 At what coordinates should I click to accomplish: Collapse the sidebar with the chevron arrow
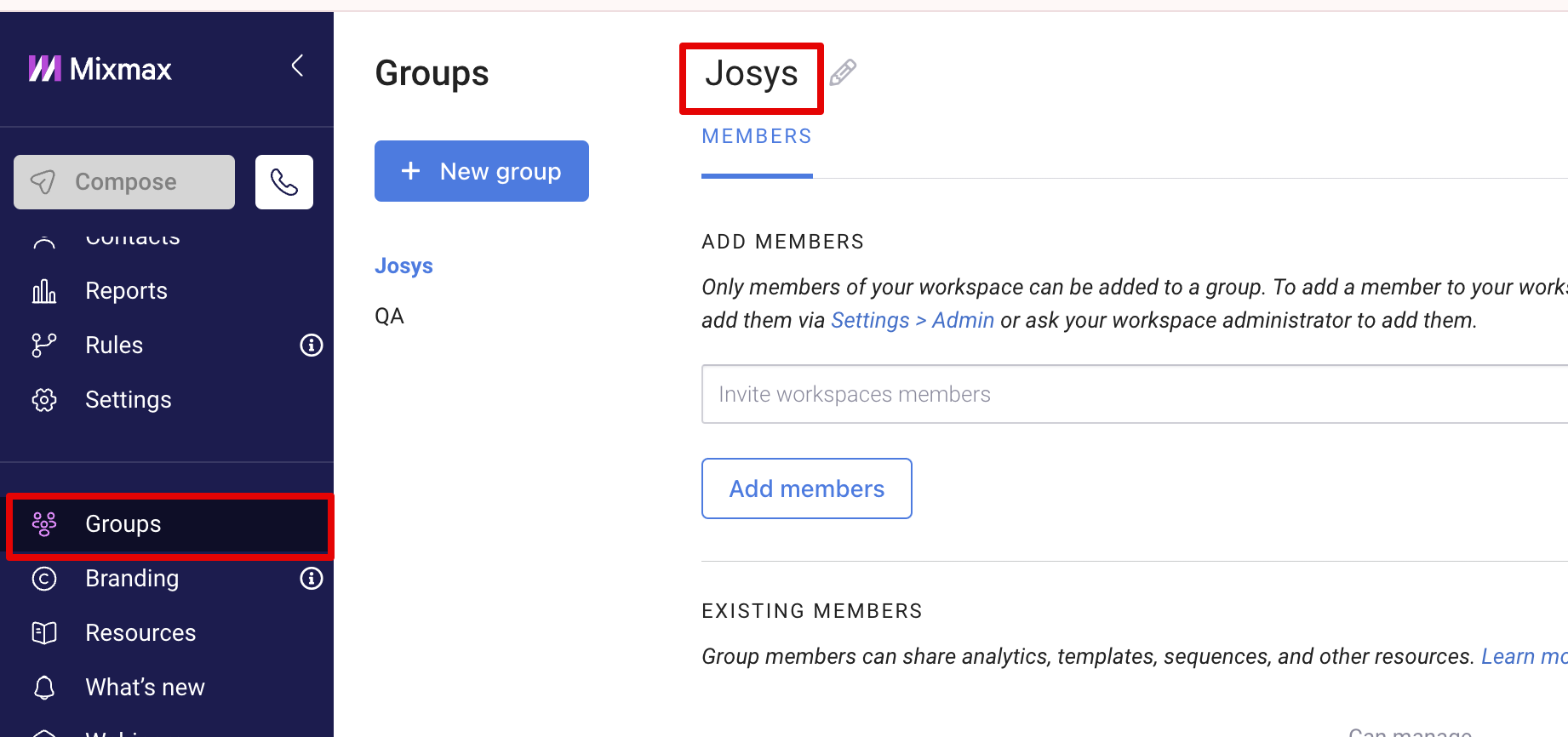click(297, 66)
